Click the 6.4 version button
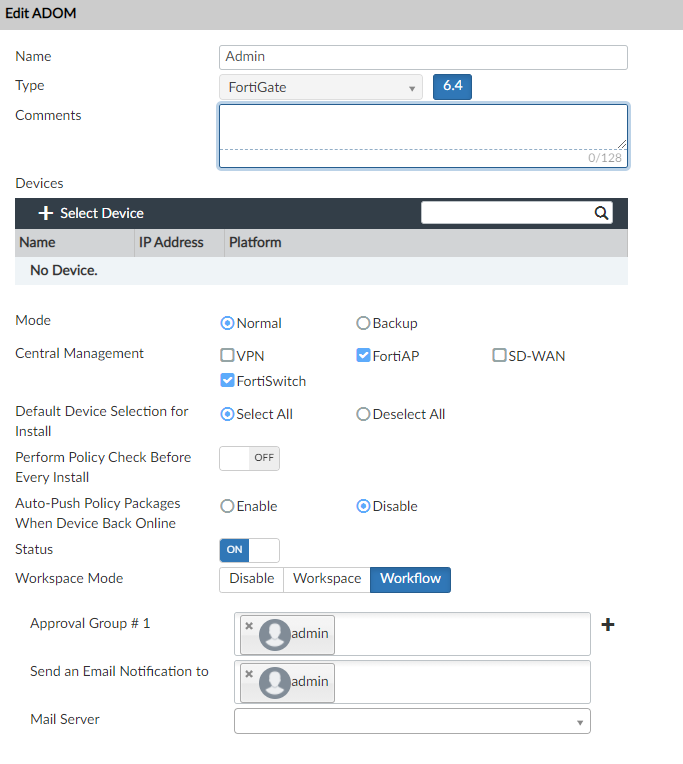683x764 pixels. tap(452, 87)
